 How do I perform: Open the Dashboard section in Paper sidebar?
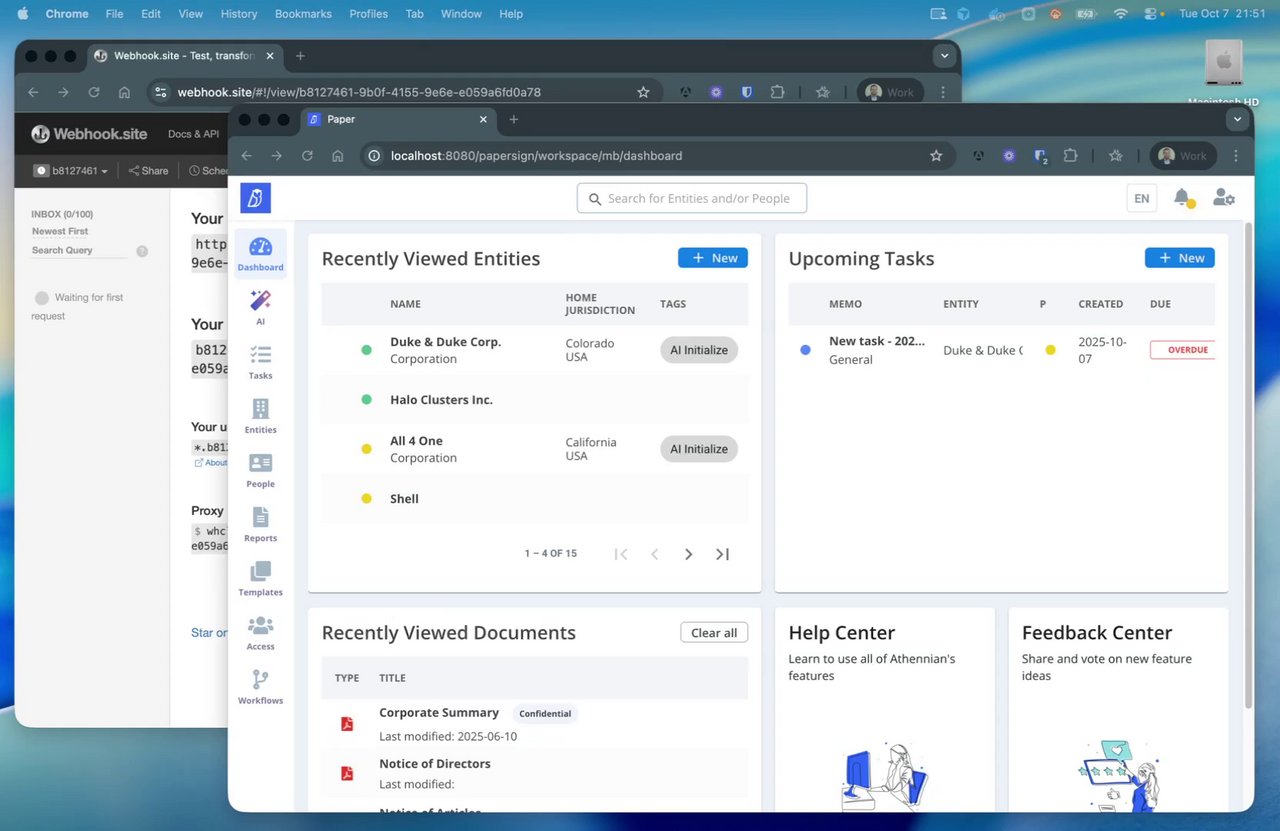[x=260, y=254]
